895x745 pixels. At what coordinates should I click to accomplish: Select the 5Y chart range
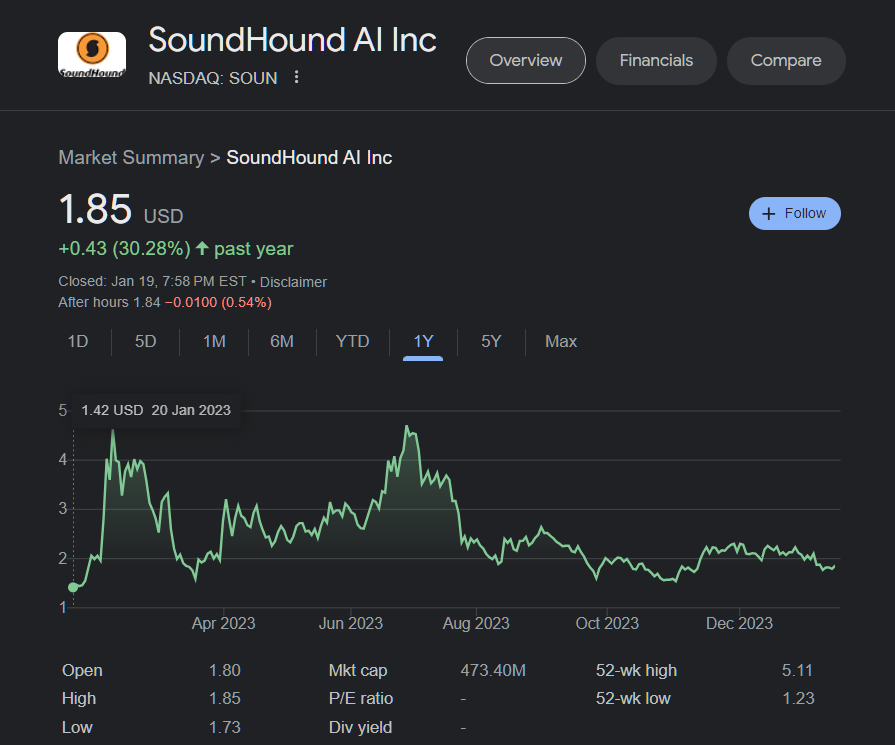pyautogui.click(x=491, y=341)
